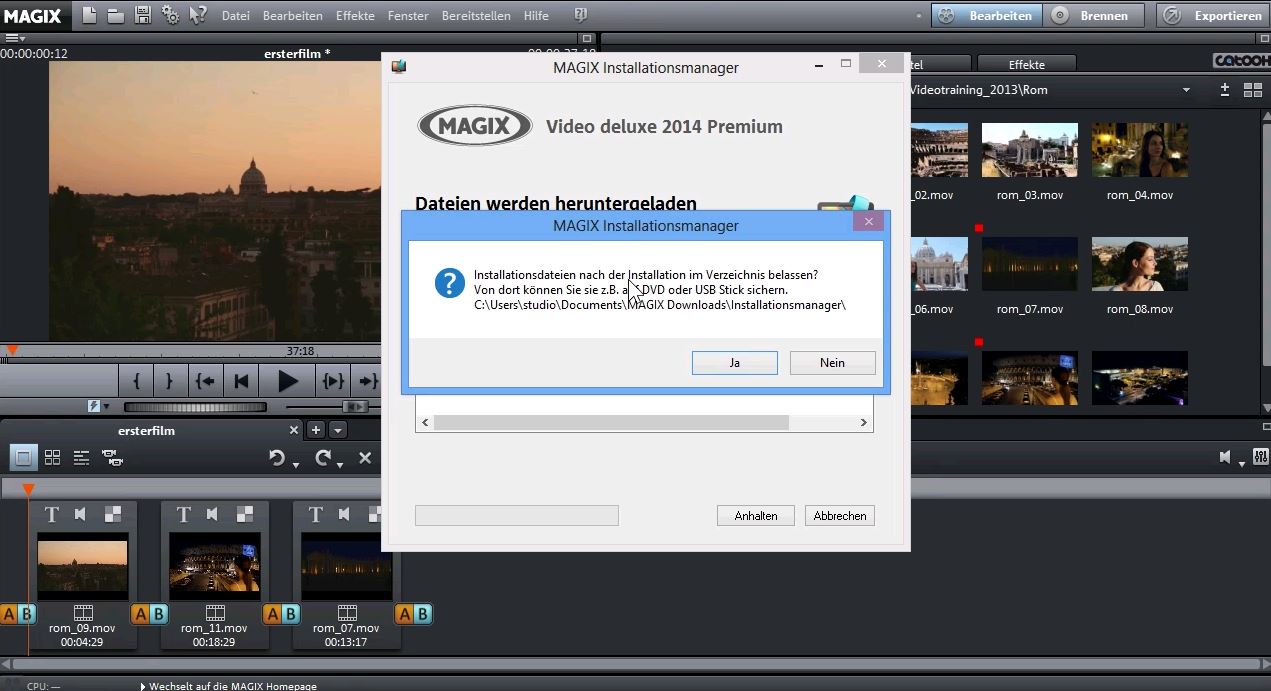Screen dimensions: 1271x691
Task: Play the selected range button
Action: click(333, 381)
